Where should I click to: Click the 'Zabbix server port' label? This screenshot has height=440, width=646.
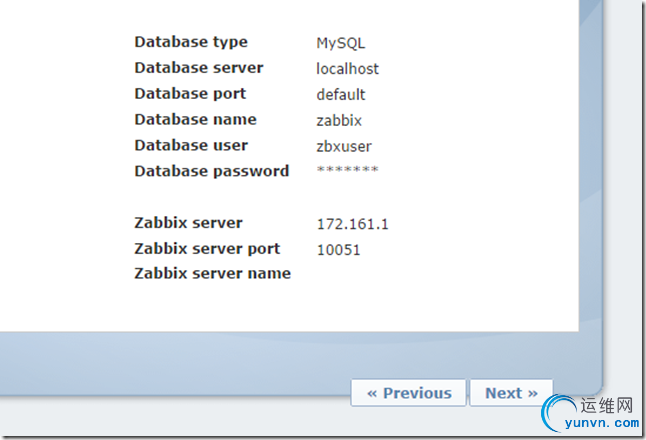(x=207, y=249)
